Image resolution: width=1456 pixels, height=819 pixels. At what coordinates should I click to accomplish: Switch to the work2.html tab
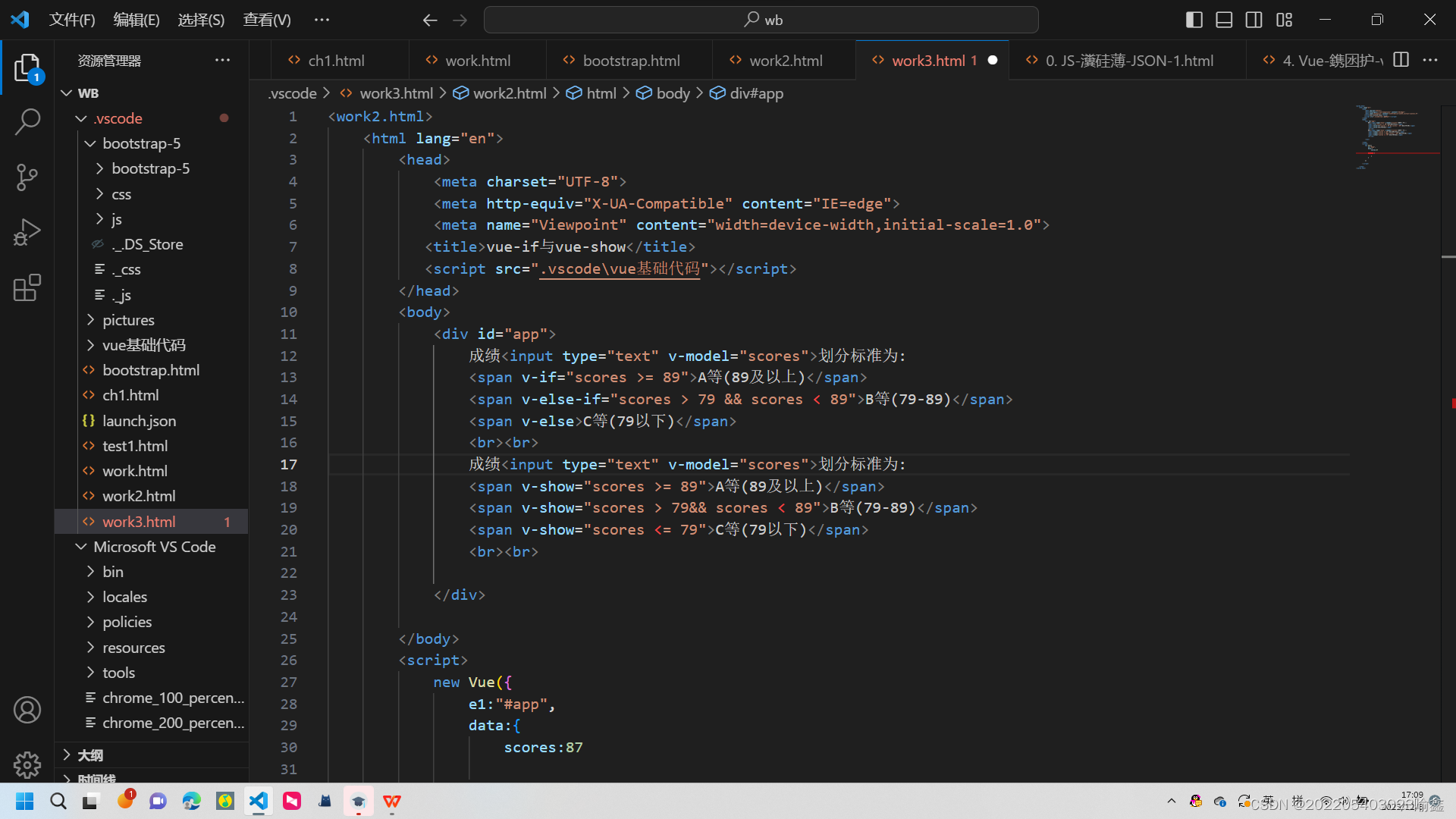pyautogui.click(x=785, y=60)
